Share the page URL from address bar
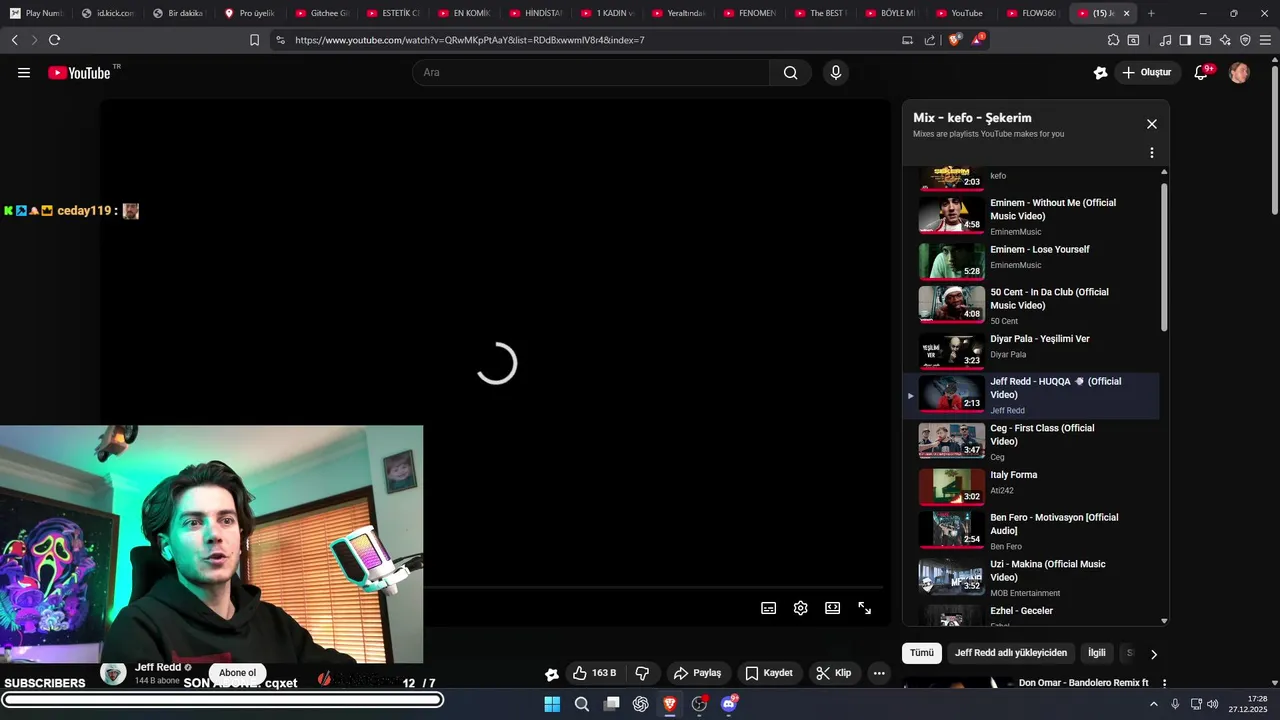Screen dimensions: 1280x720 [930, 40]
